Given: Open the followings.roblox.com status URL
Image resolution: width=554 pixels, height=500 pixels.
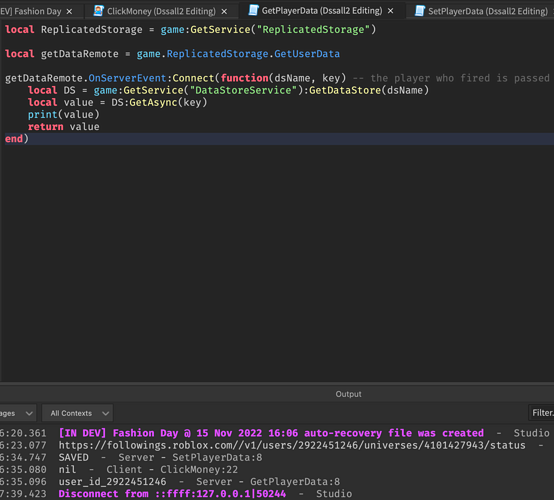Looking at the screenshot, I should click(x=292, y=445).
